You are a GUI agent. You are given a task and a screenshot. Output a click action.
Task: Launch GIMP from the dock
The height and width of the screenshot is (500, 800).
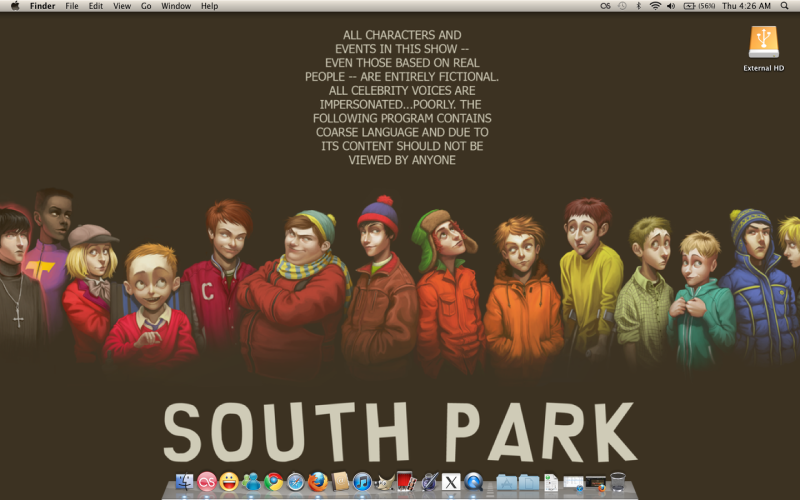384,482
